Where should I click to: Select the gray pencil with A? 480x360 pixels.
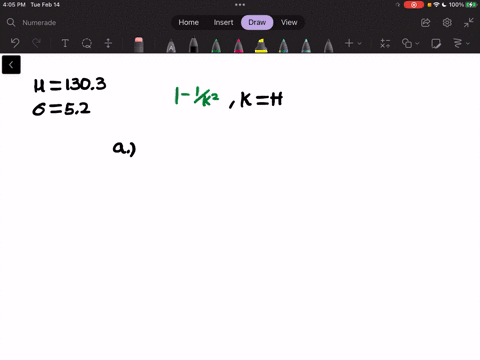click(x=171, y=46)
